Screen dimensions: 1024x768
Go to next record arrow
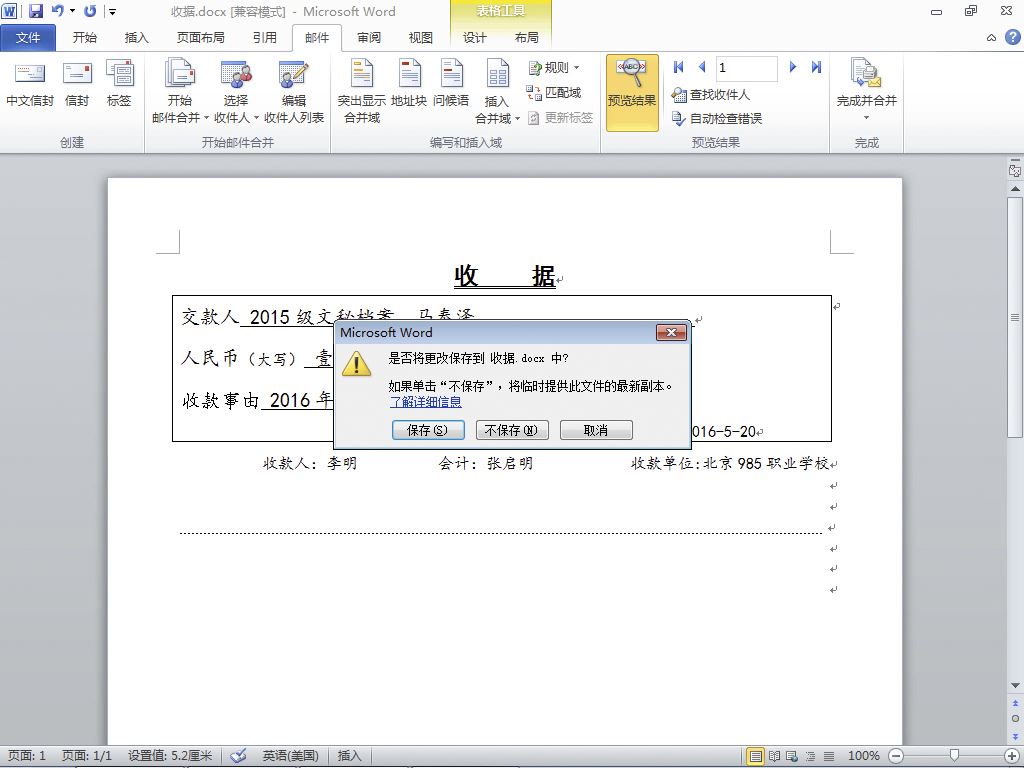793,67
